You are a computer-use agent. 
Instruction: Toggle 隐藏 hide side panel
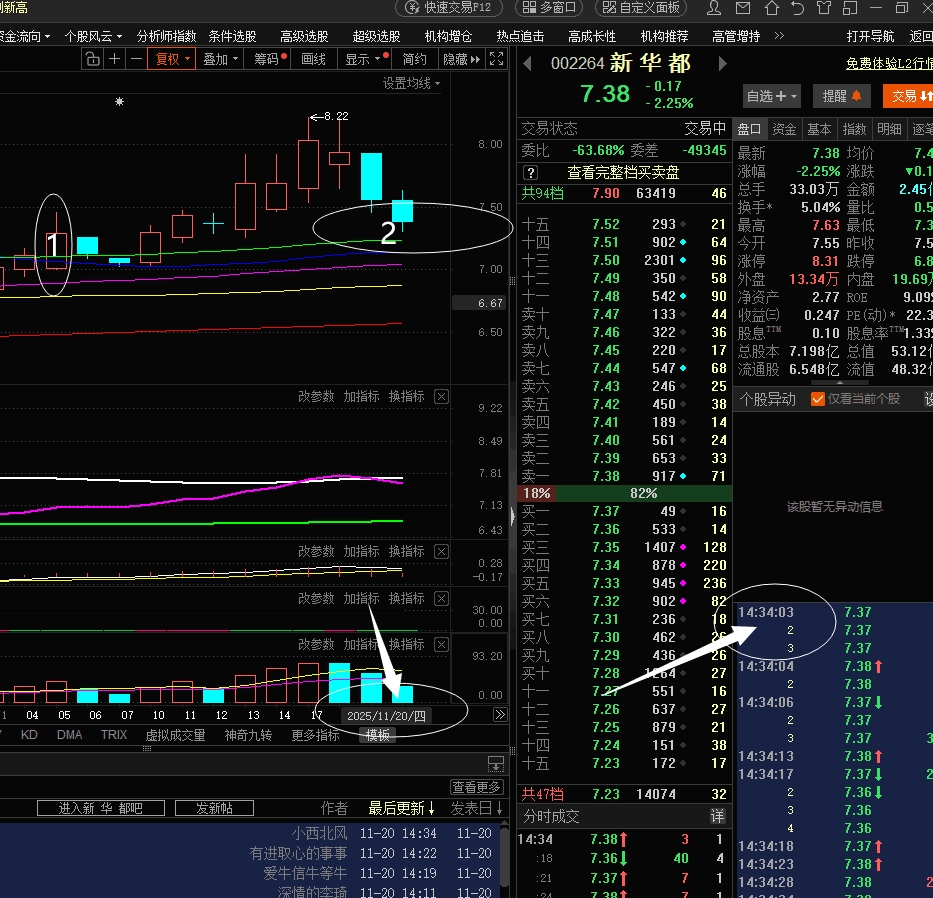pyautogui.click(x=461, y=60)
